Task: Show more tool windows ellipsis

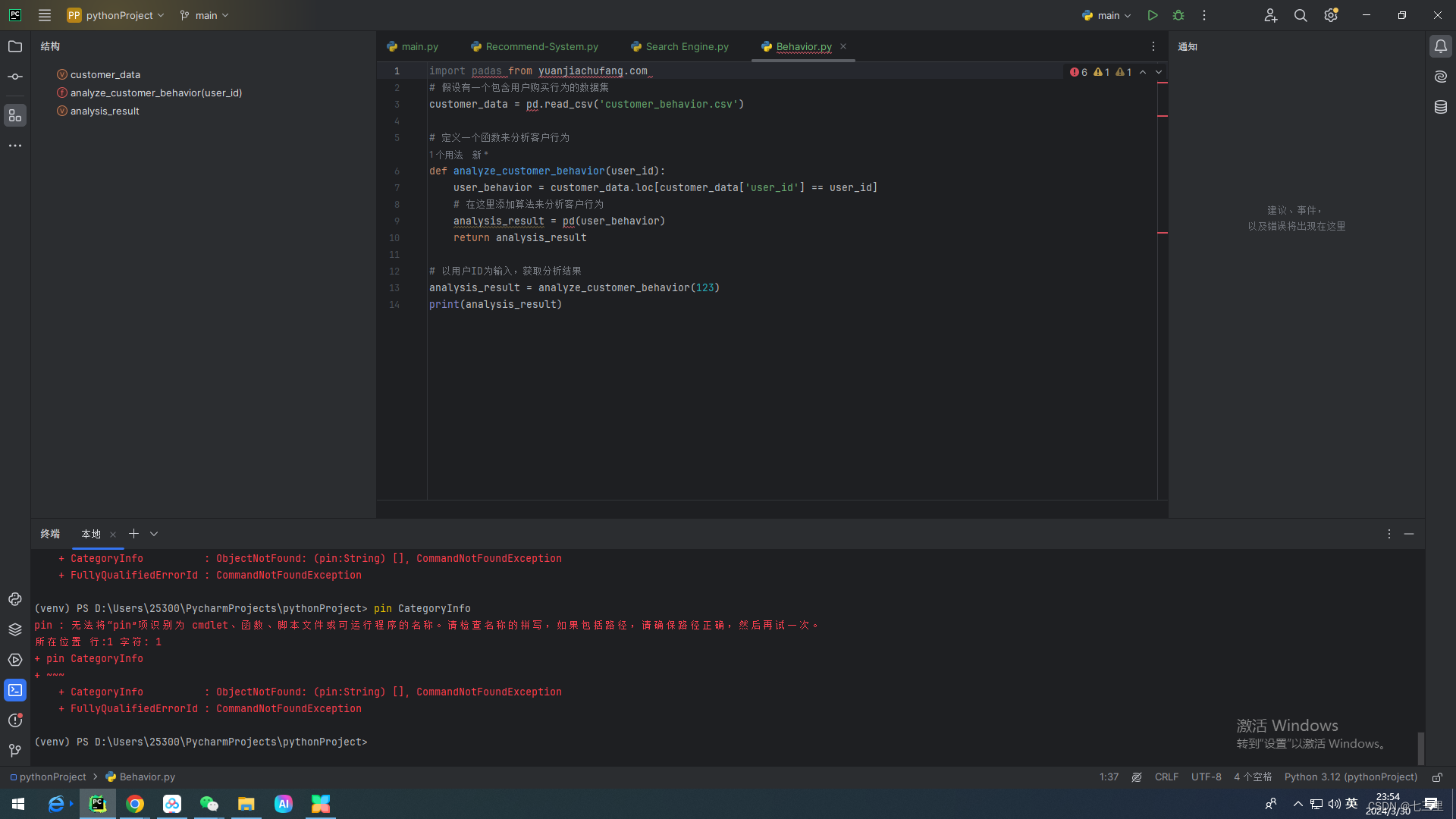Action: point(15,146)
